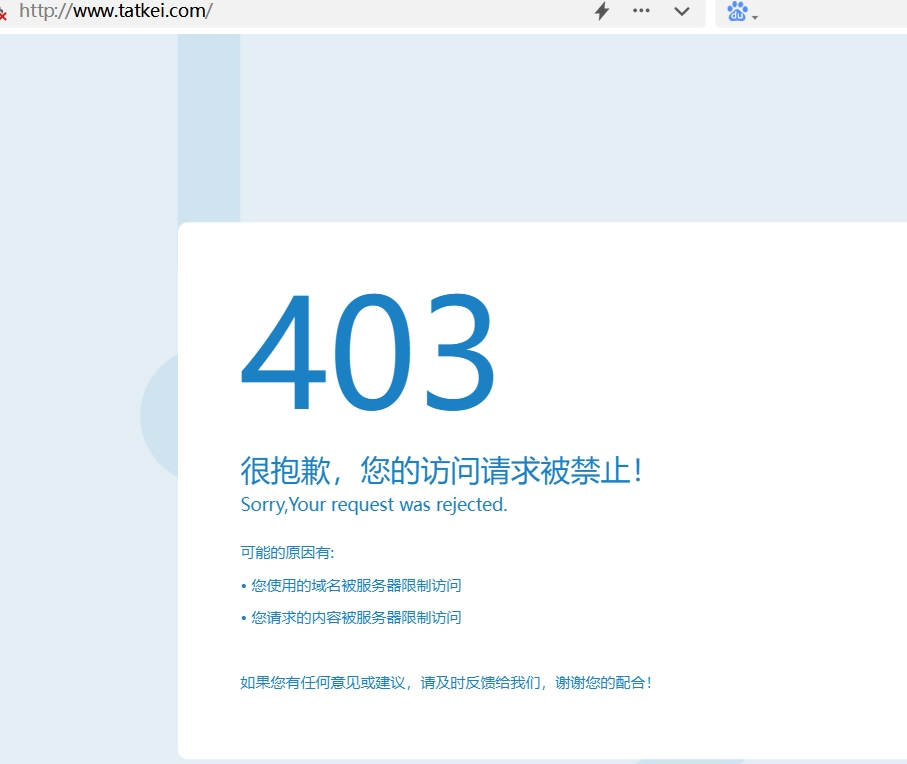Click the line 可能的原因有:
The image size is (907, 764).
pyautogui.click(x=287, y=553)
